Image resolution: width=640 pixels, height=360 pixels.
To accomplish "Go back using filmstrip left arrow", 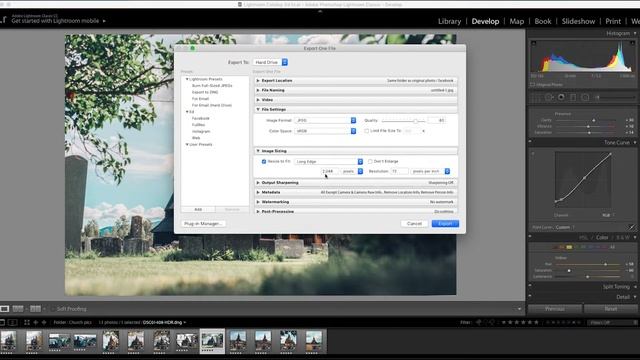I will click(36, 322).
